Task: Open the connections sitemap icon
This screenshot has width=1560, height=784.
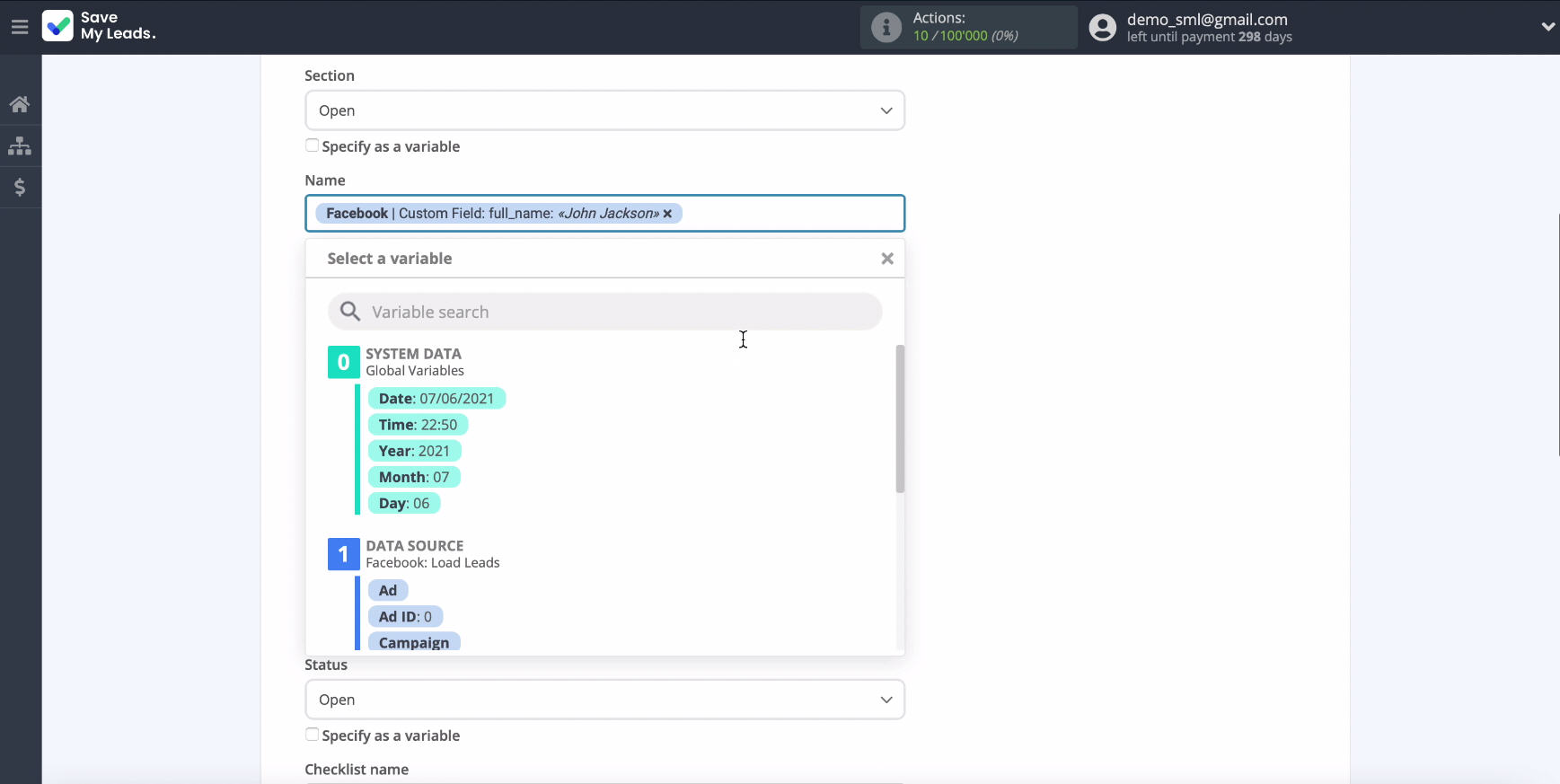Action: click(x=20, y=145)
